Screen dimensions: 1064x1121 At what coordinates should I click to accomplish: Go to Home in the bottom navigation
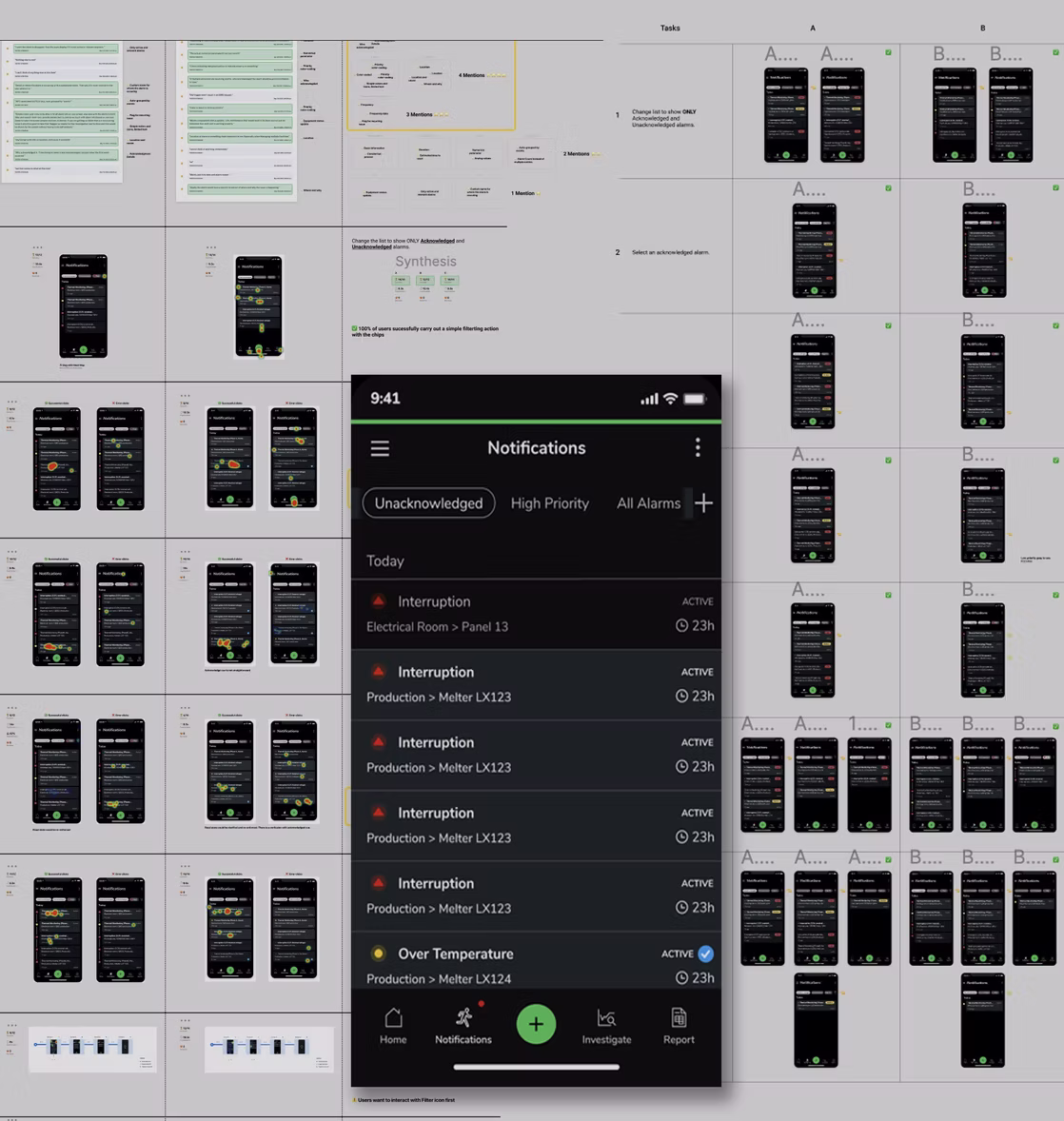393,1026
